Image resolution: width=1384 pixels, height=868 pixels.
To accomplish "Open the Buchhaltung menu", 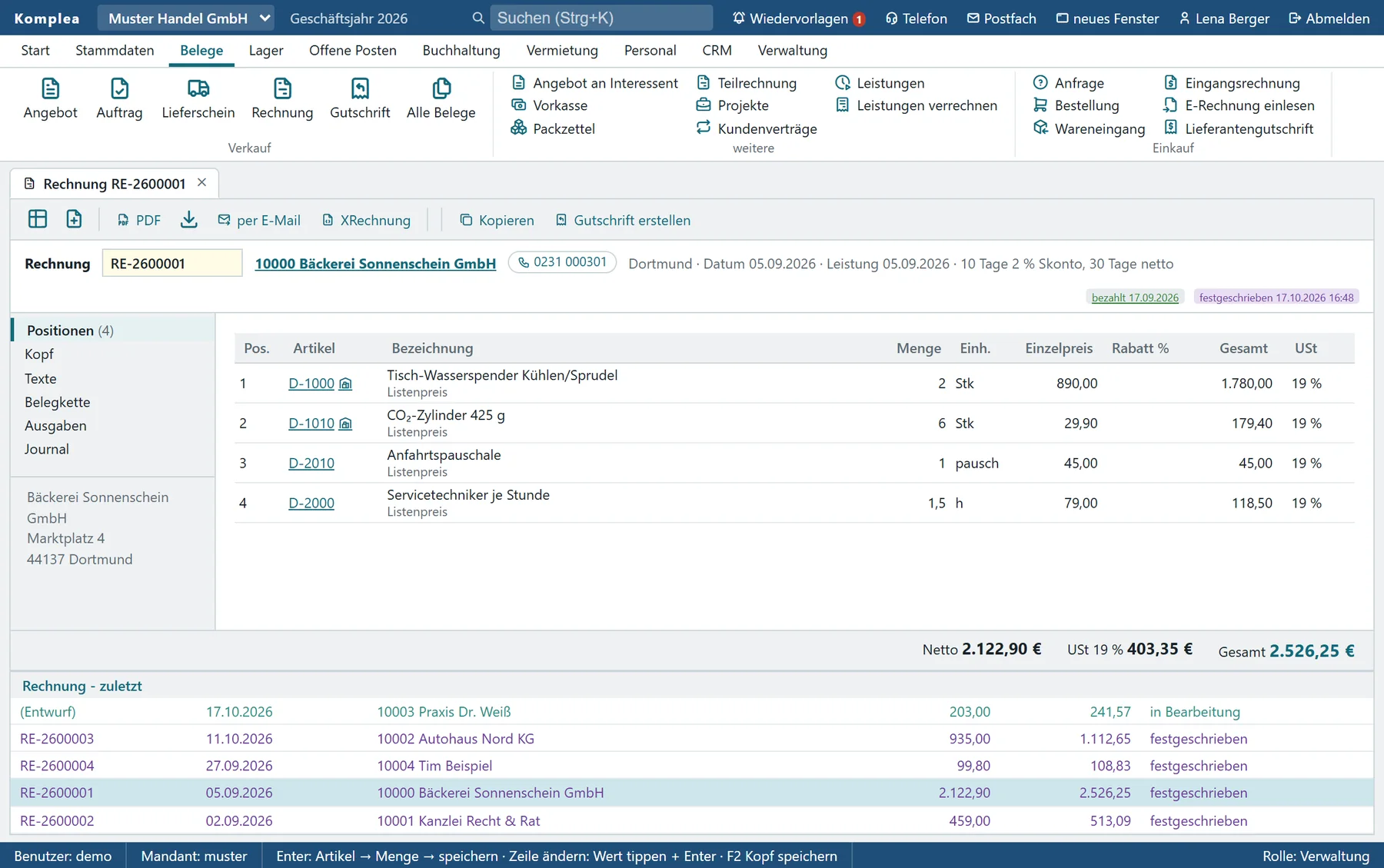I will [461, 50].
